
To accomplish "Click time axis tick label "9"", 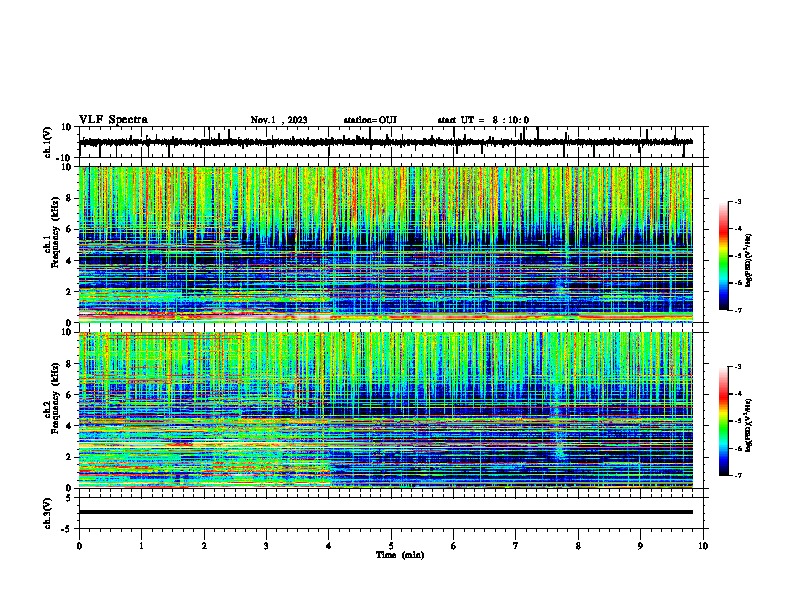I will [640, 546].
